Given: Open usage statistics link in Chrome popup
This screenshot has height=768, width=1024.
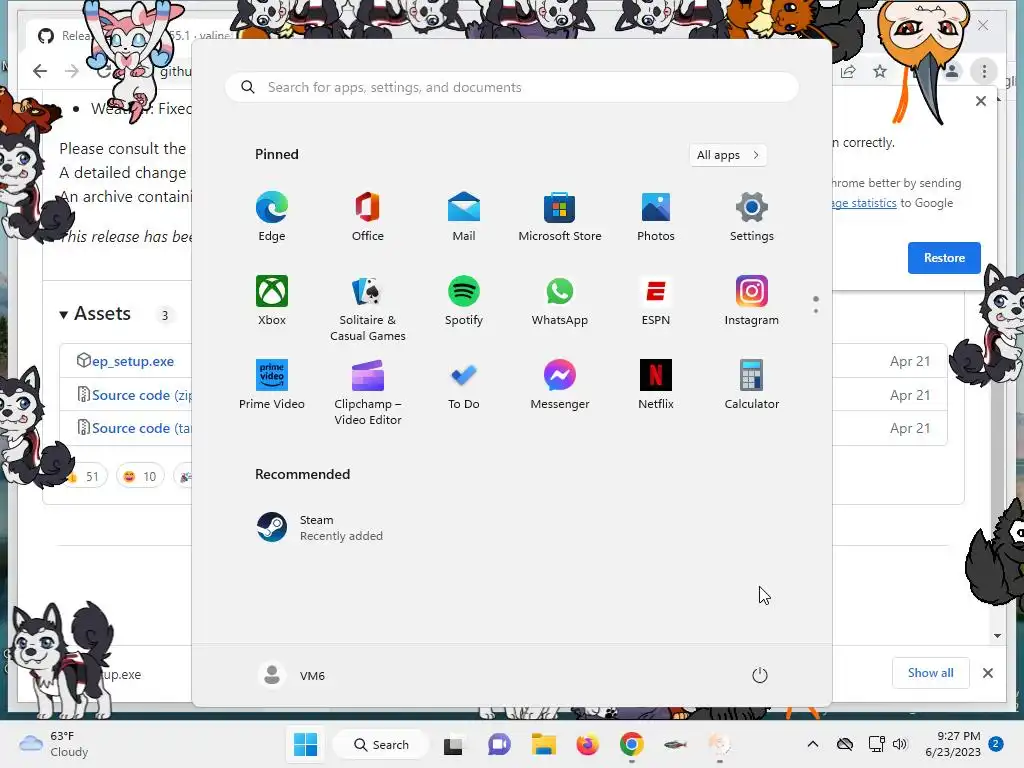Looking at the screenshot, I should pyautogui.click(x=863, y=203).
